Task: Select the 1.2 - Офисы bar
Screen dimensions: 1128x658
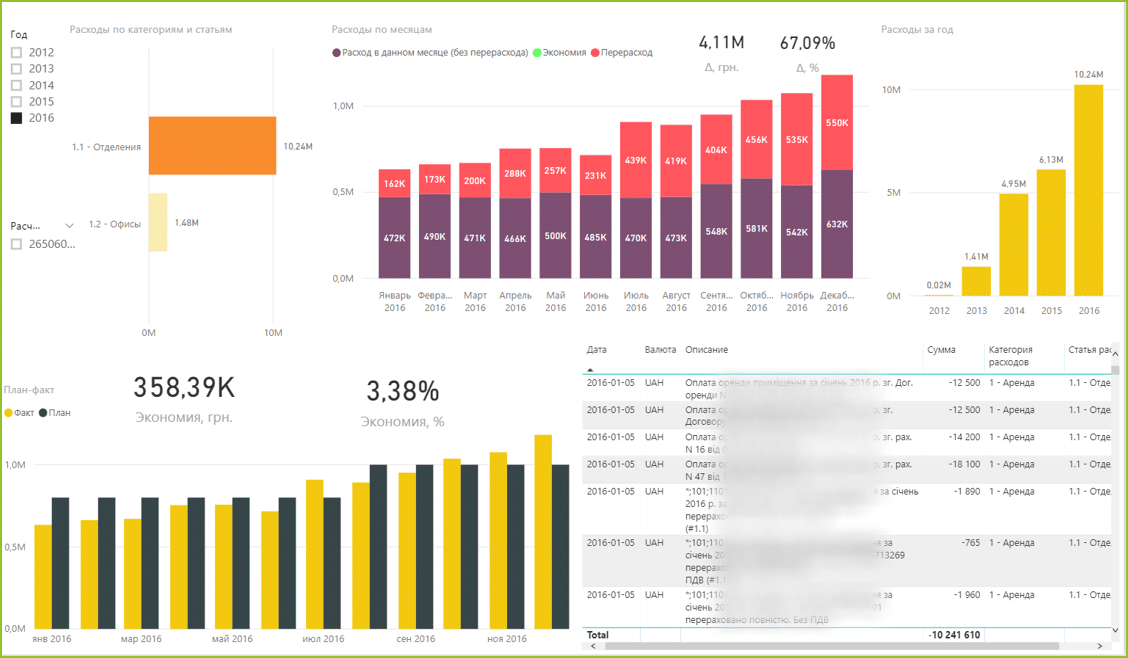Action: click(x=158, y=222)
